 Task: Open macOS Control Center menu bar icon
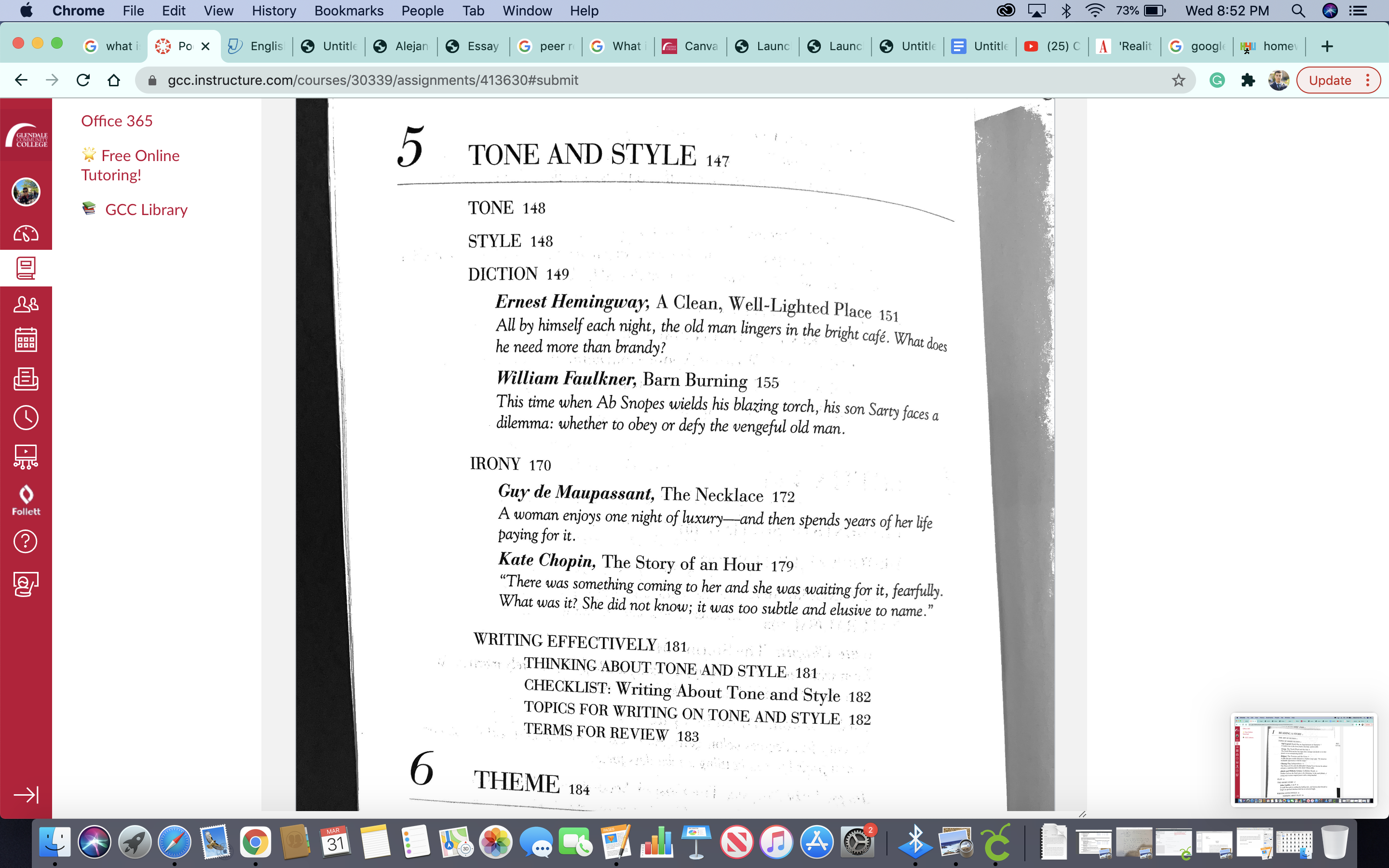(1358, 11)
